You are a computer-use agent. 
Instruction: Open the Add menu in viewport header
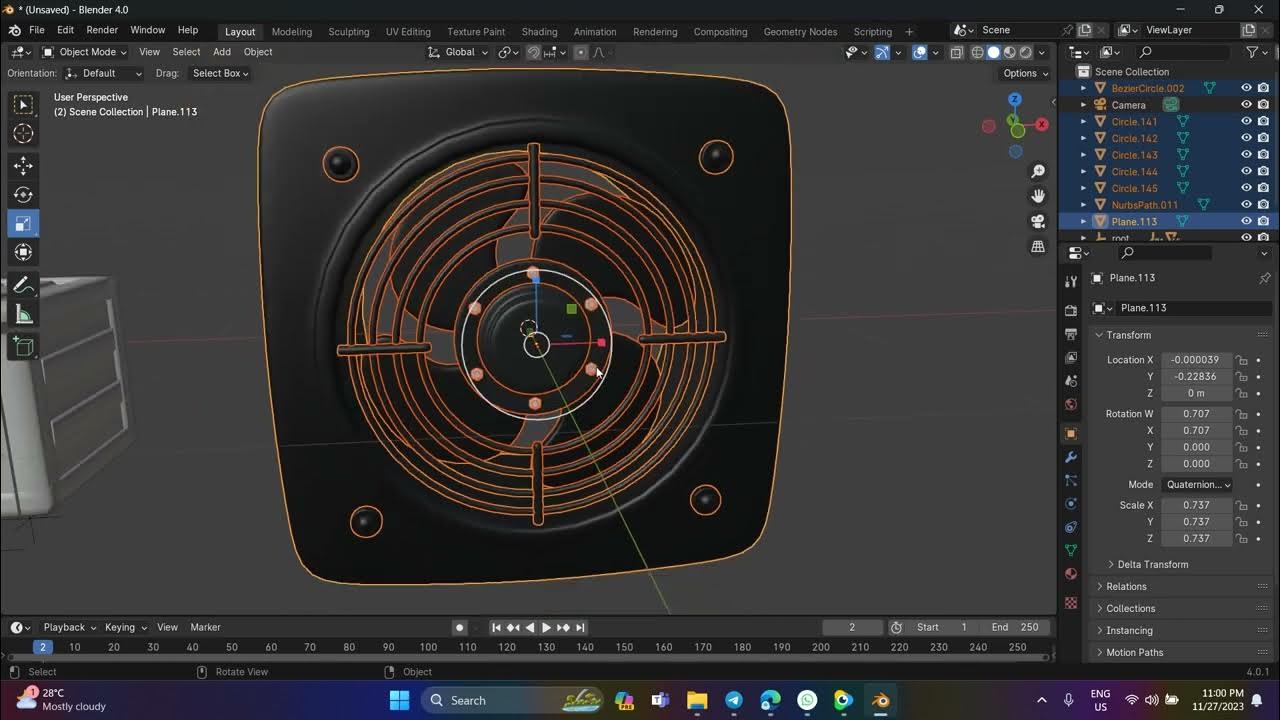(222, 52)
